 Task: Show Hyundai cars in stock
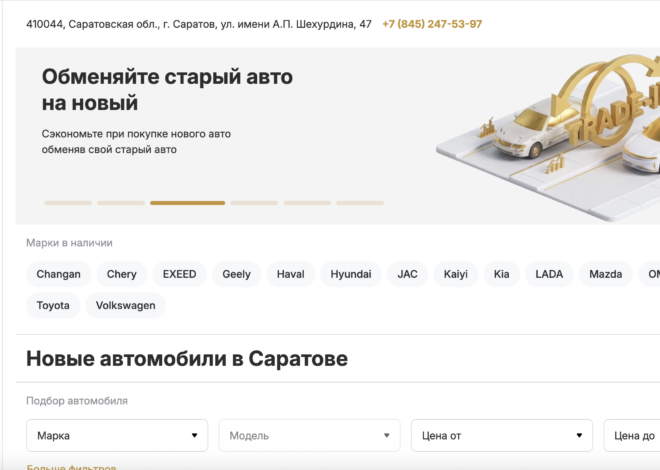[351, 274]
